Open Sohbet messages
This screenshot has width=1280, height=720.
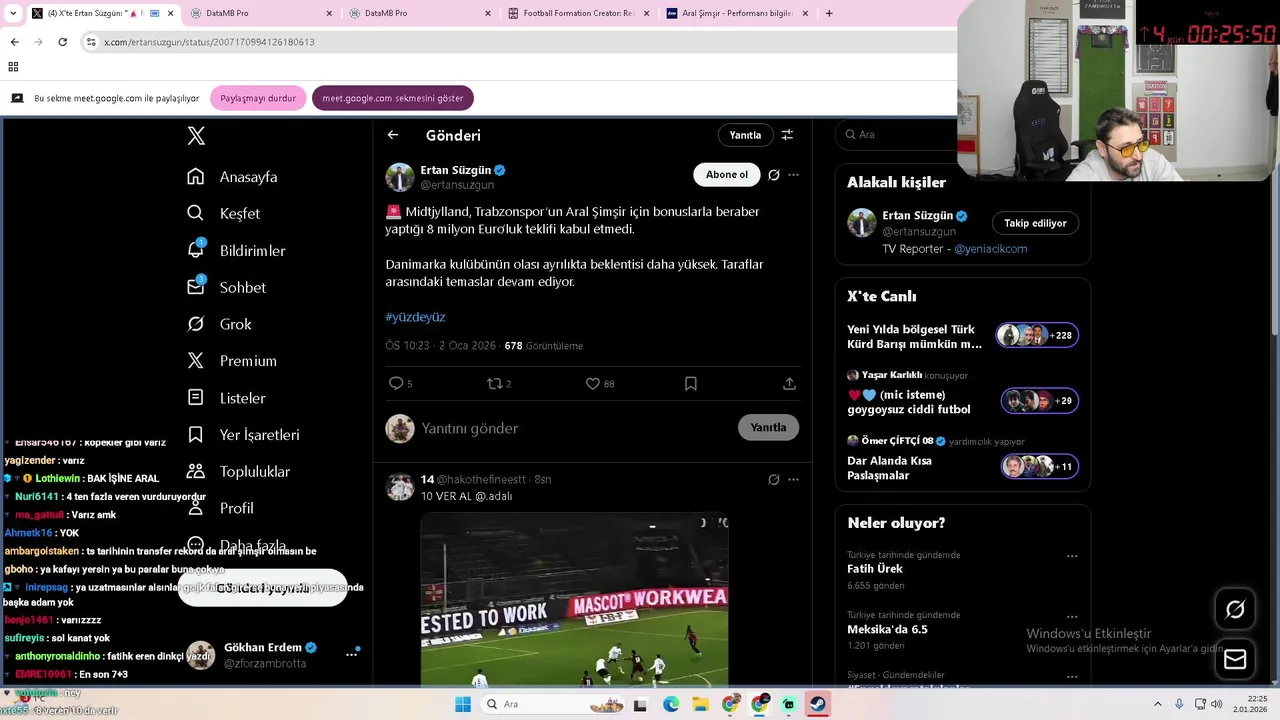(226, 287)
